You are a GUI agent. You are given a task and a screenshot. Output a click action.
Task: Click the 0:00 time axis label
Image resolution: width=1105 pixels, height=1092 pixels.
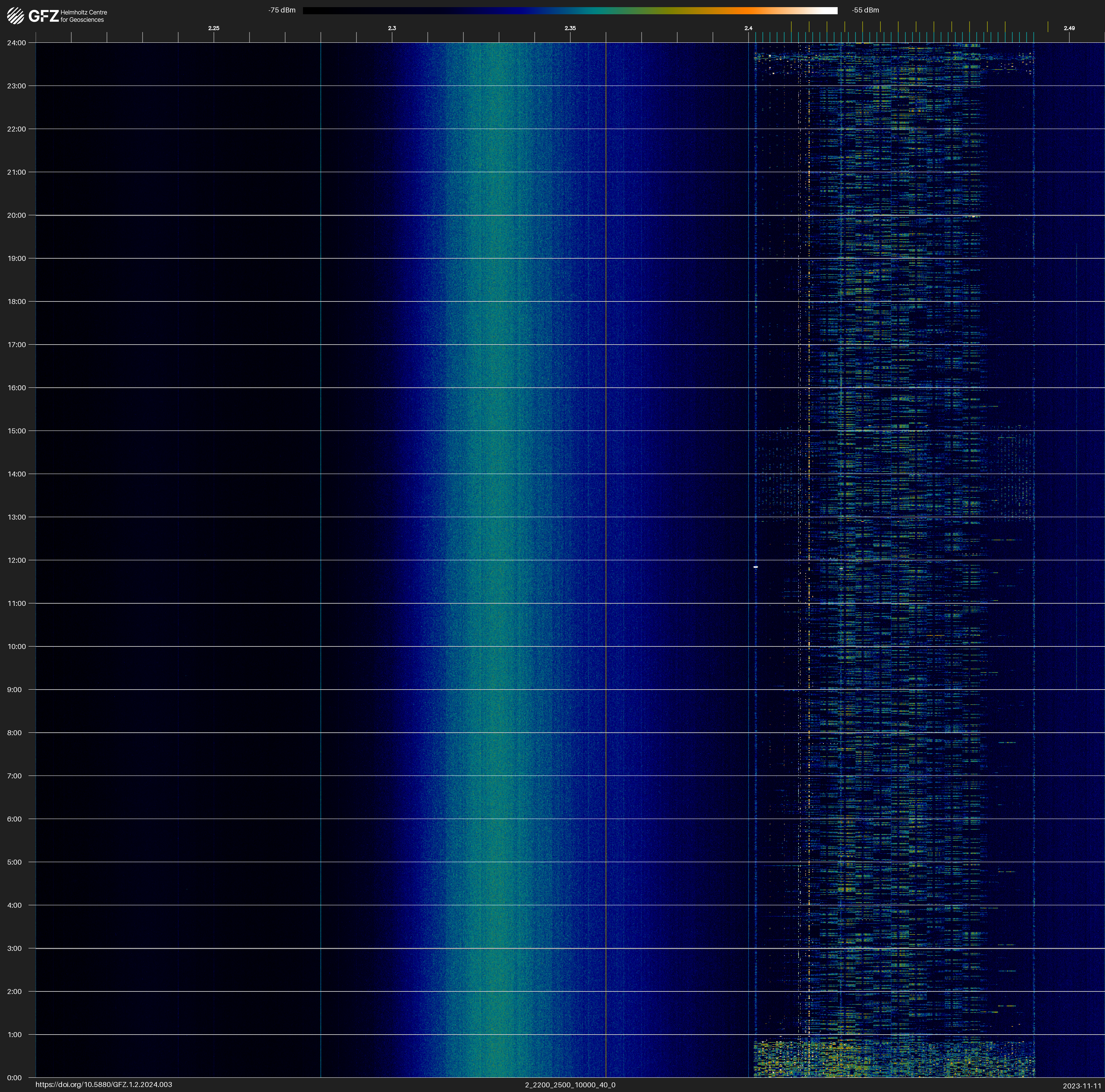(14, 1078)
